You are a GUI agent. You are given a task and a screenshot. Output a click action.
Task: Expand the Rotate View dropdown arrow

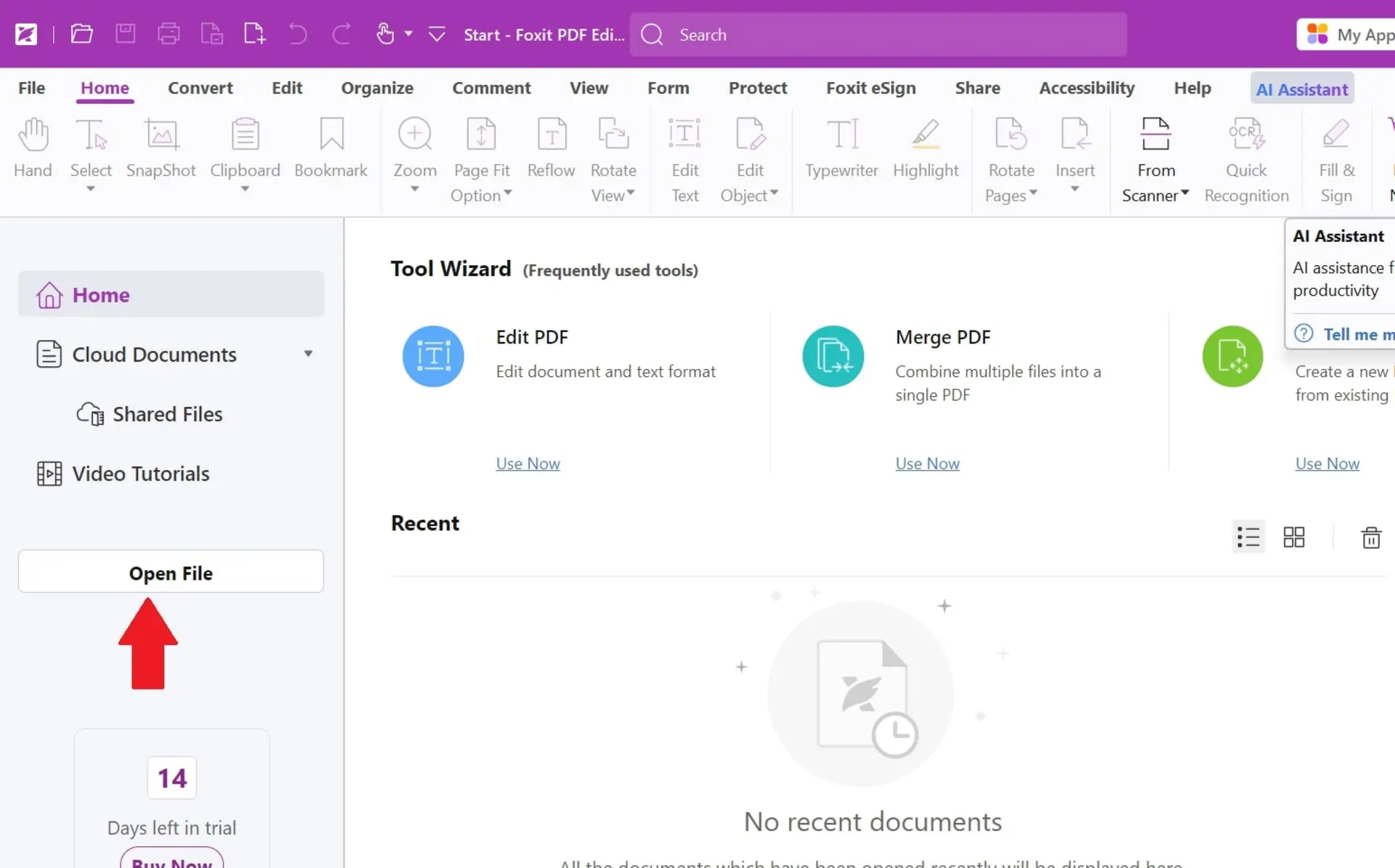(x=631, y=192)
